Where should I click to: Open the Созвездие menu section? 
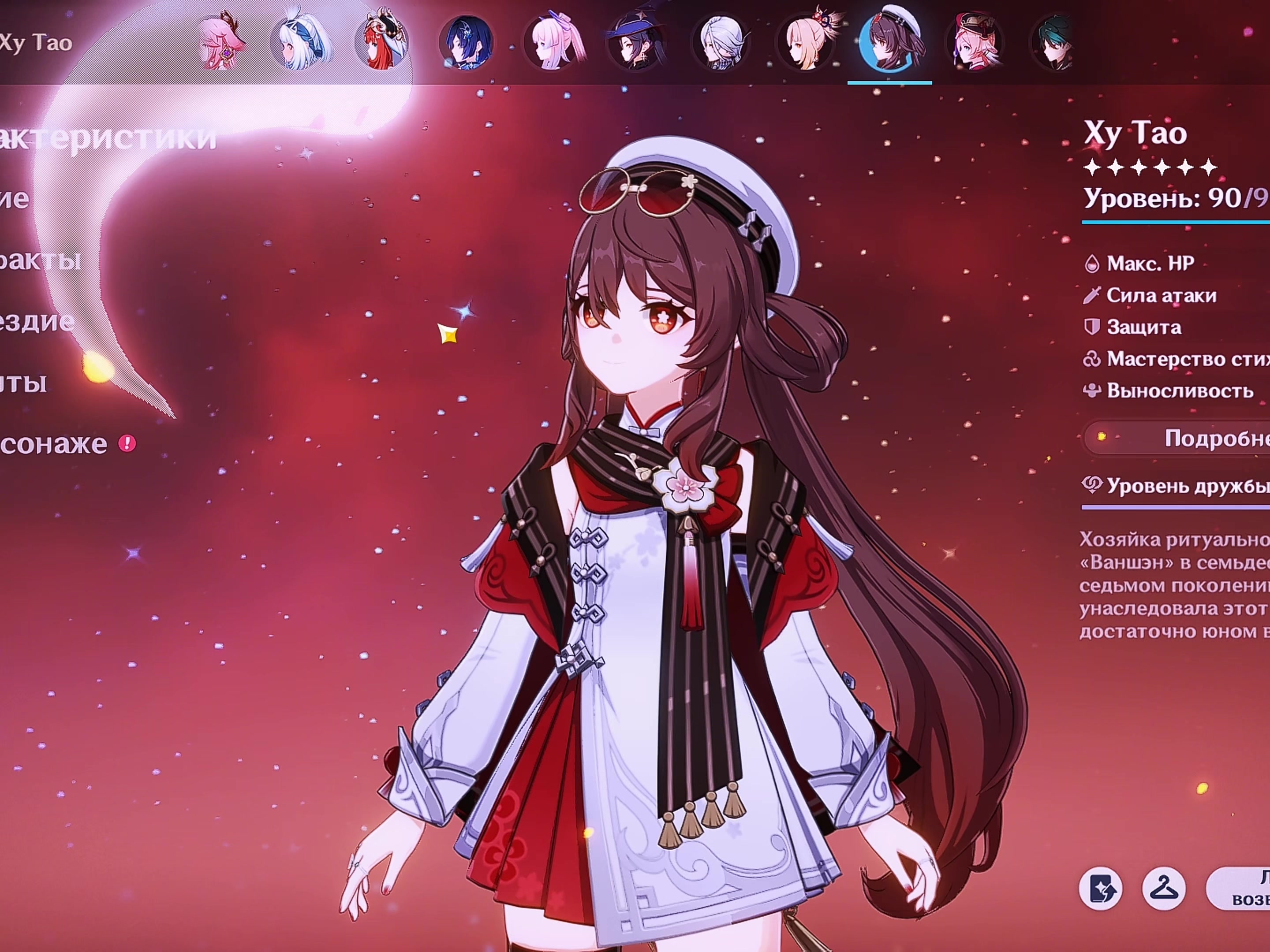click(37, 321)
